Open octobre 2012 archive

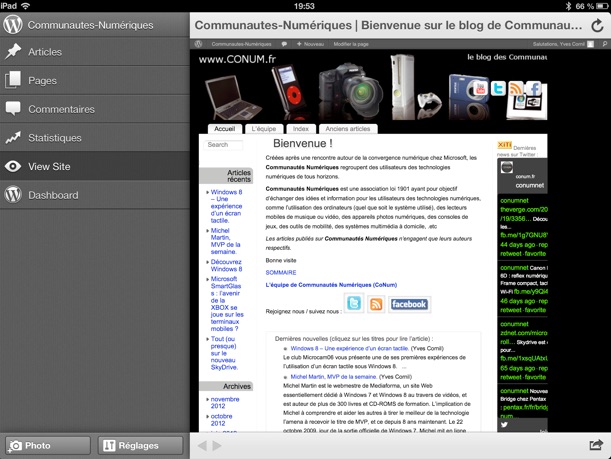(x=221, y=420)
